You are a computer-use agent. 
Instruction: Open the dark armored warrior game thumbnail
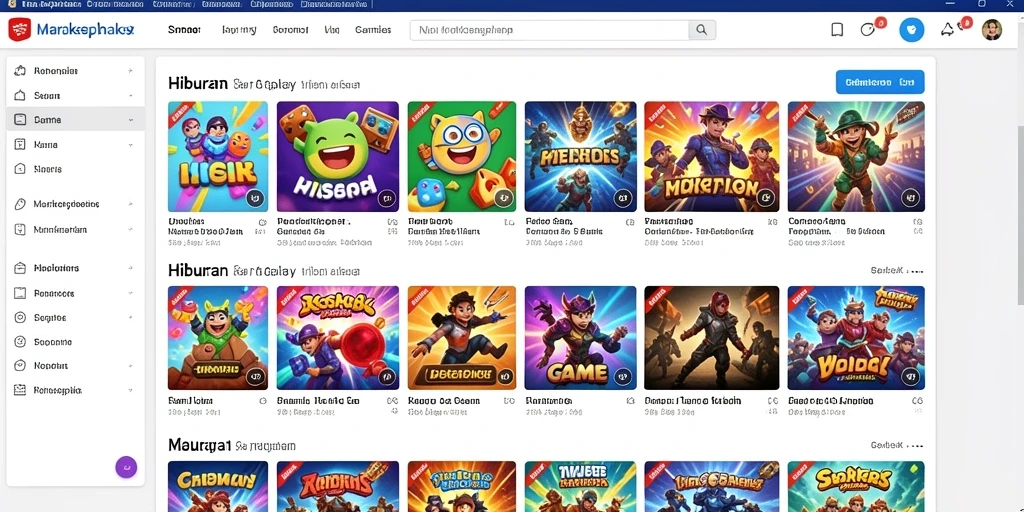point(712,338)
